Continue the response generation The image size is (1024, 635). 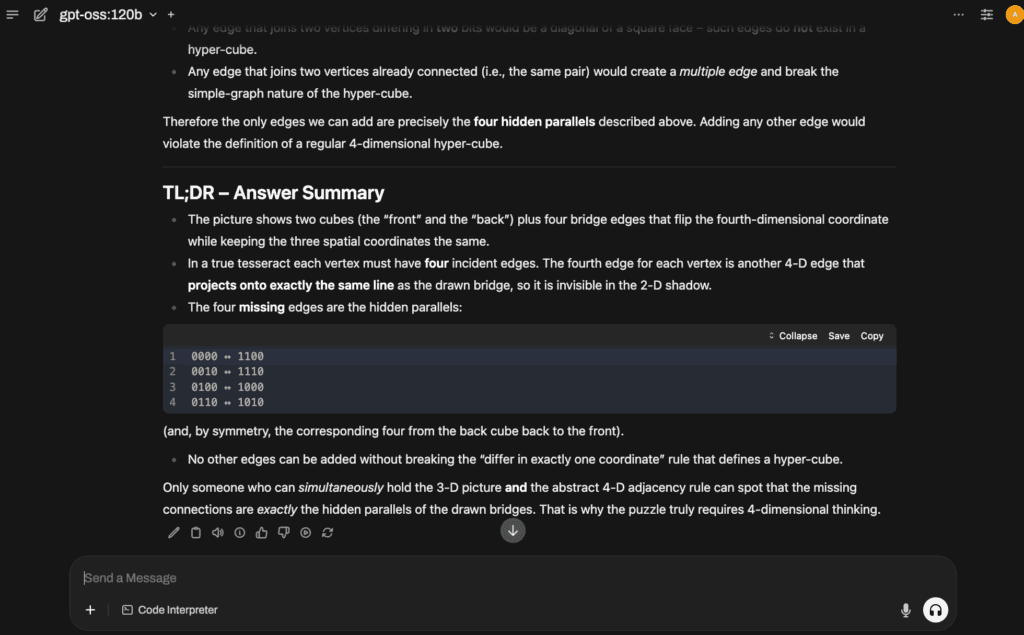[x=306, y=532]
